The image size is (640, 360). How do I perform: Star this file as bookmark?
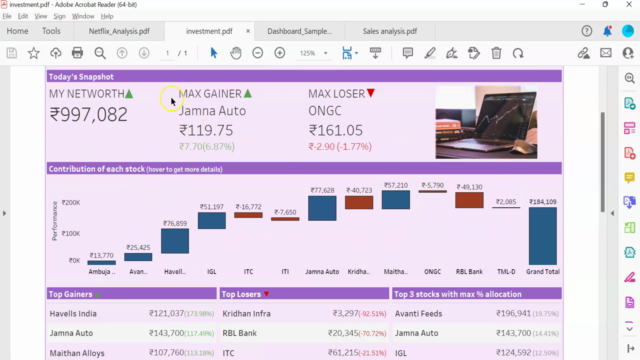(x=34, y=53)
